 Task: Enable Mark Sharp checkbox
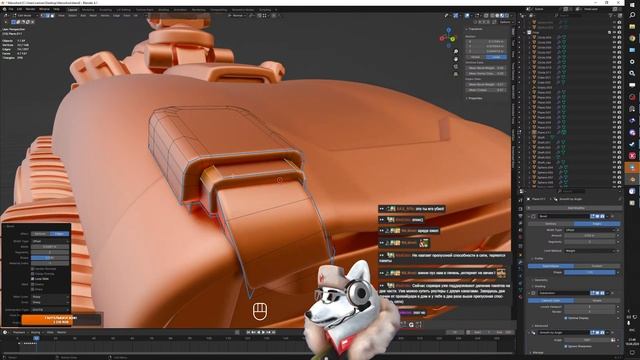pyautogui.click(x=33, y=289)
